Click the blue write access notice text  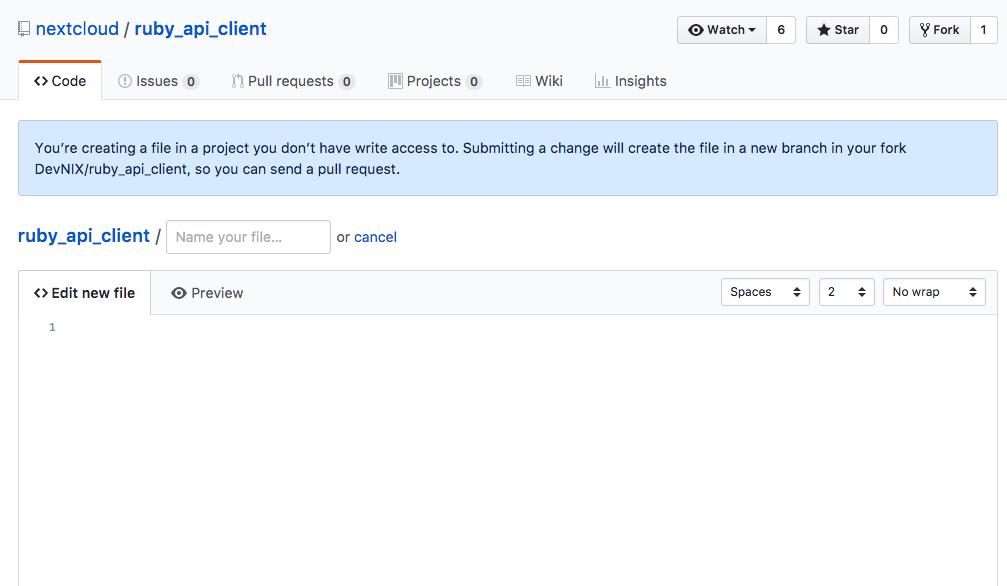pyautogui.click(x=470, y=159)
